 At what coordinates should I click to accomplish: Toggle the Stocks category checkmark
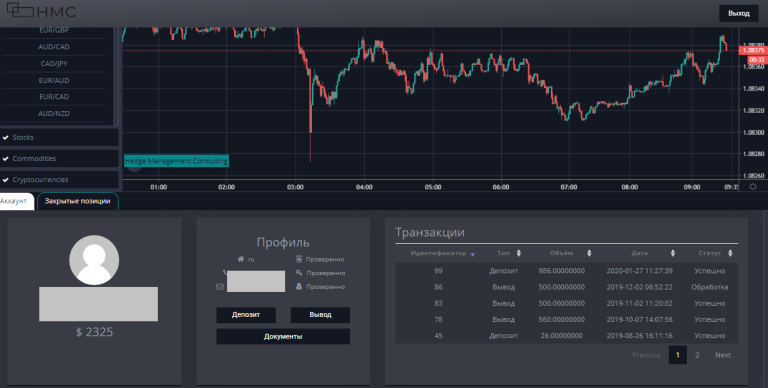pyautogui.click(x=6, y=138)
